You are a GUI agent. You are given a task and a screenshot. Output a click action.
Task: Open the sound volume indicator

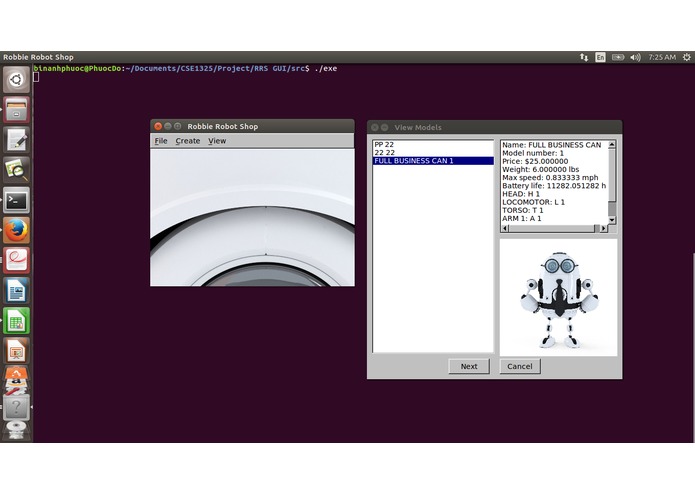coord(636,57)
